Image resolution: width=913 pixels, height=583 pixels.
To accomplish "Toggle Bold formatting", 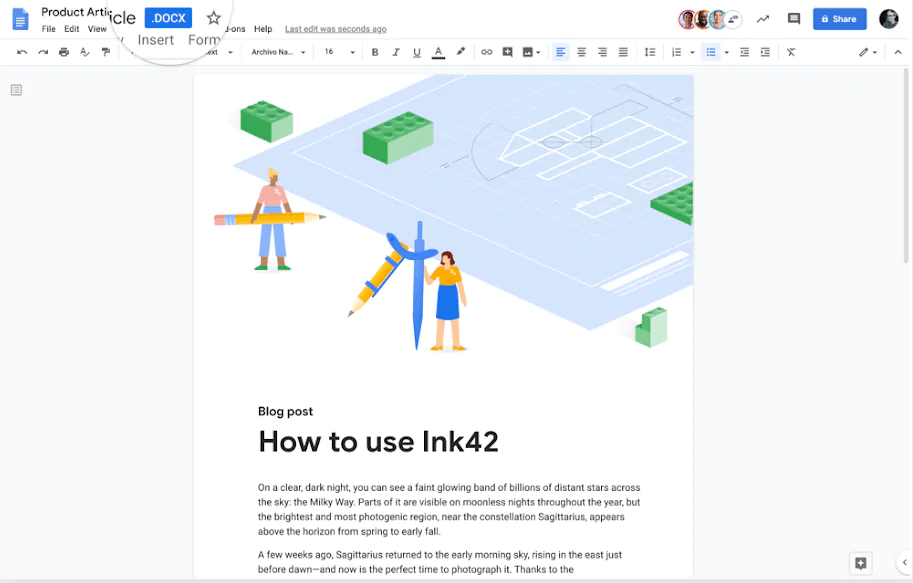I will click(375, 52).
